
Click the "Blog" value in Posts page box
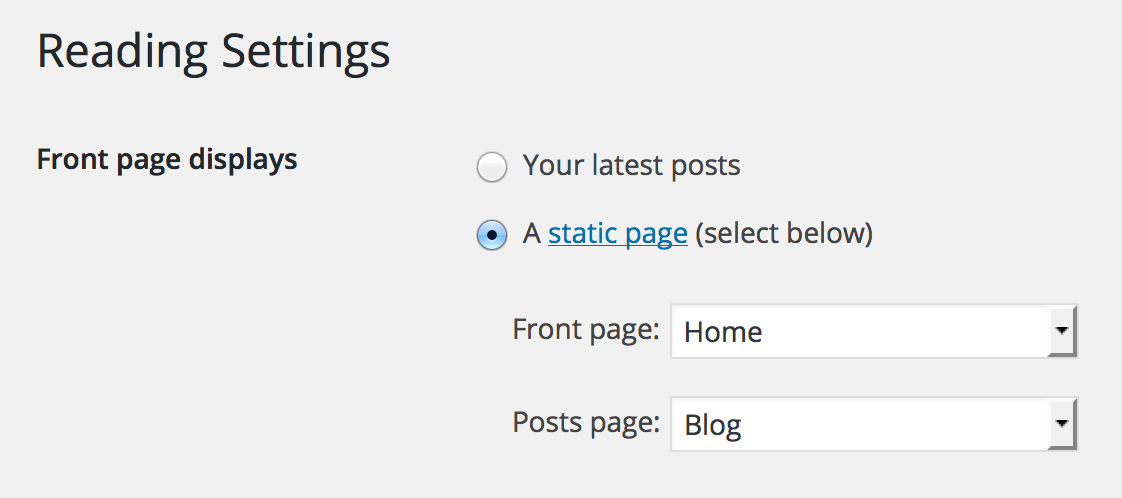click(712, 426)
